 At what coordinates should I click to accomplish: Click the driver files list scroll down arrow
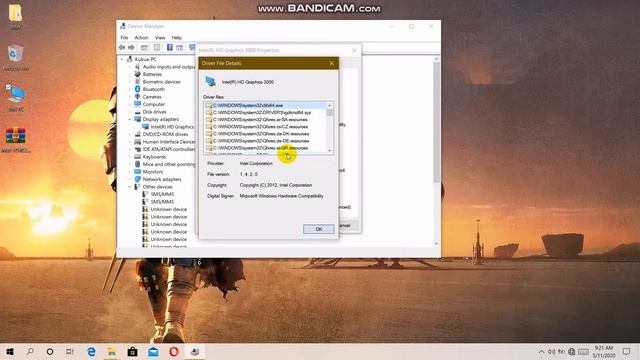pyautogui.click(x=330, y=151)
